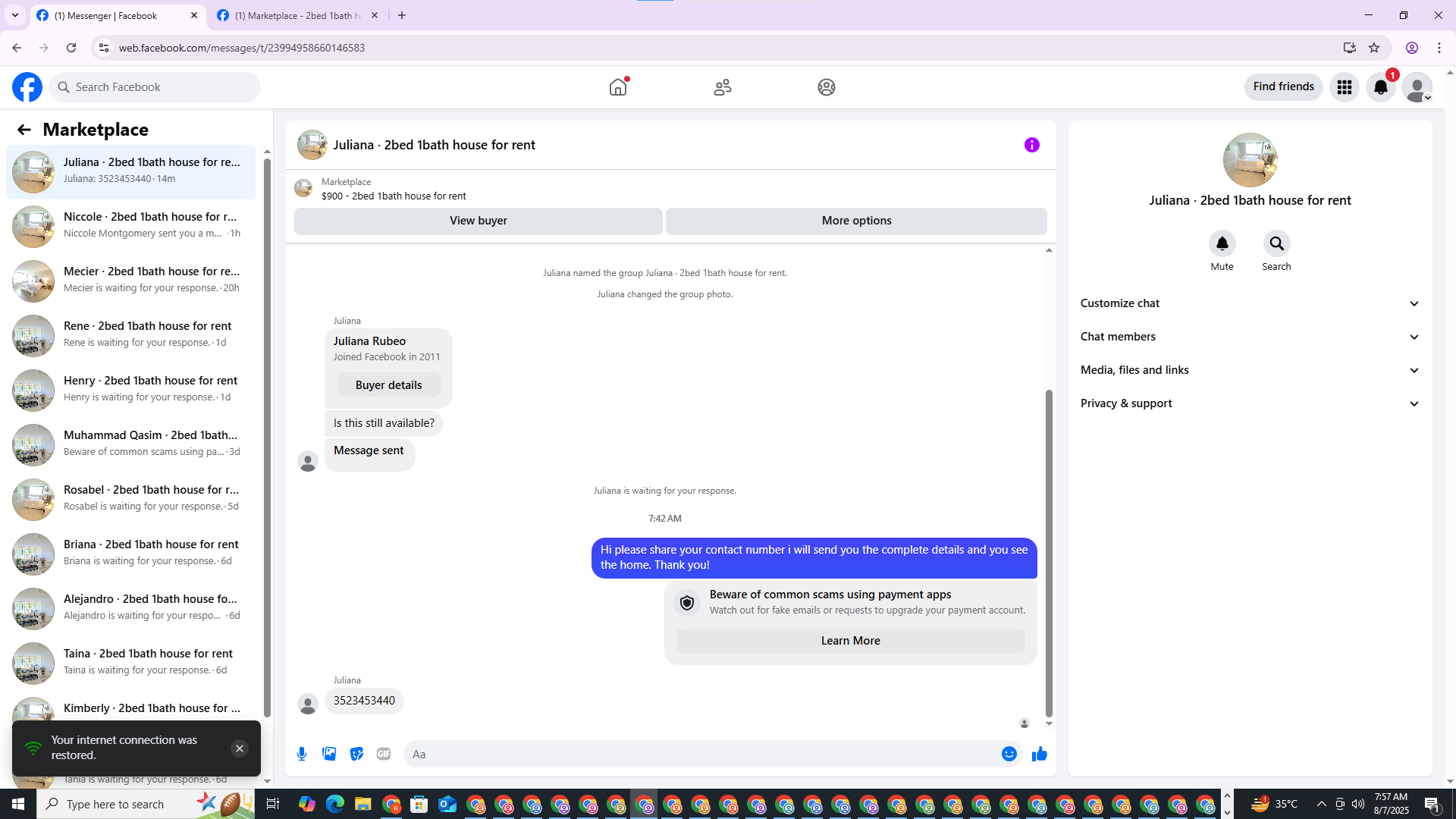Open the Facebook menu grid icon
Screen dimensions: 1456x819
pyautogui.click(x=1345, y=87)
